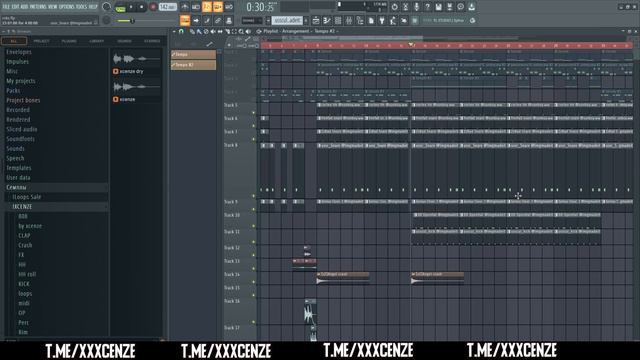Select the playlist paint brush tool
This screenshot has width=640, height=360.
pos(199,31)
